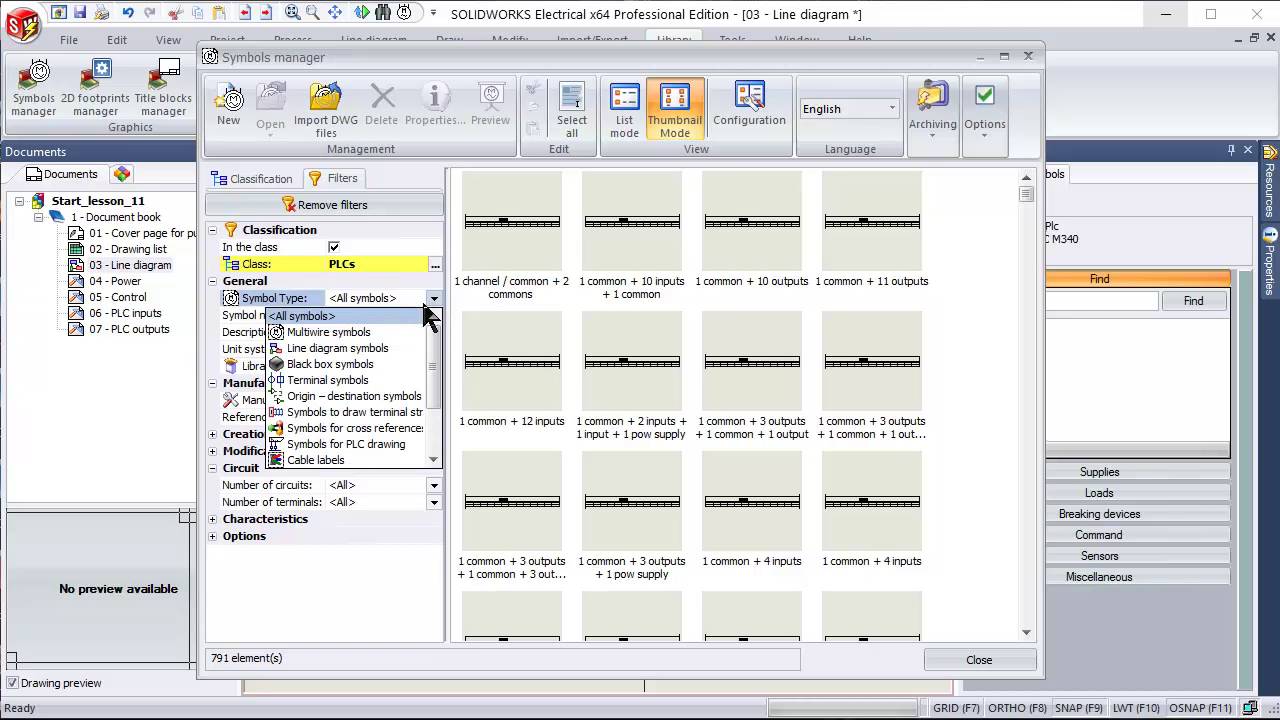Select 03 - Line diagram in tree
Screen dimensions: 1280x720
[130, 265]
